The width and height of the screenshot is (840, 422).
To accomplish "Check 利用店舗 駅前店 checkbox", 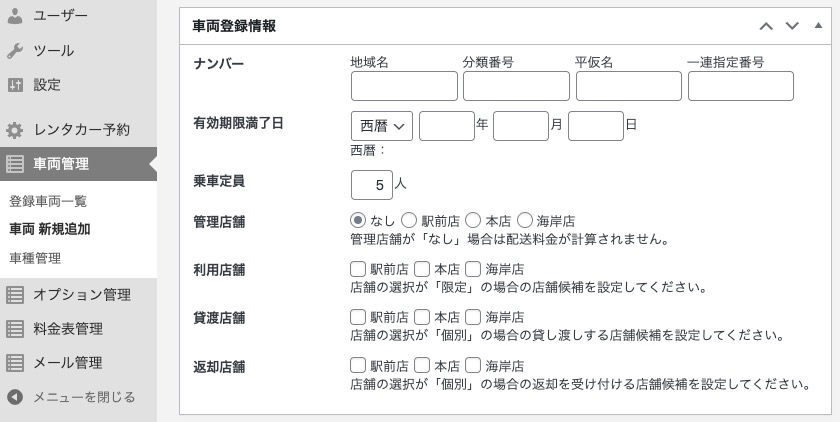I will click(358, 268).
